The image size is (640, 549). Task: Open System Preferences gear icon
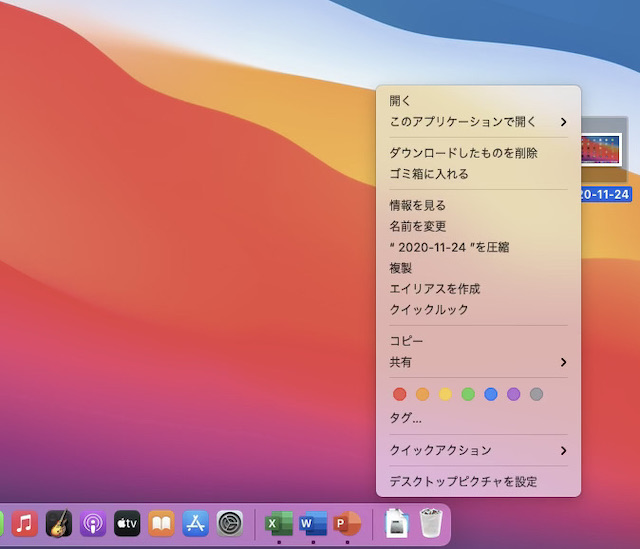tap(229, 523)
